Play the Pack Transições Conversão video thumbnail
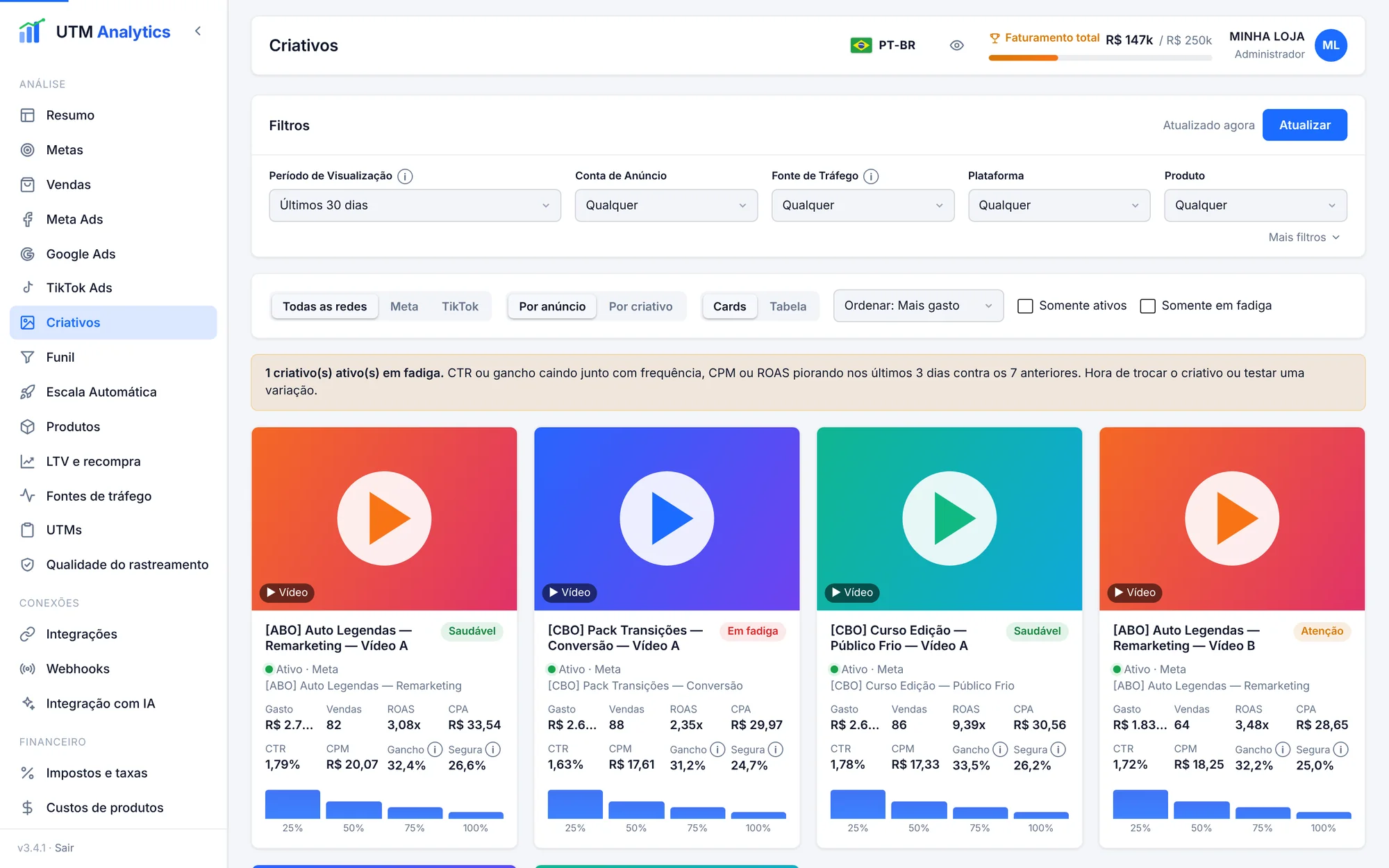The height and width of the screenshot is (868, 1389). [667, 519]
